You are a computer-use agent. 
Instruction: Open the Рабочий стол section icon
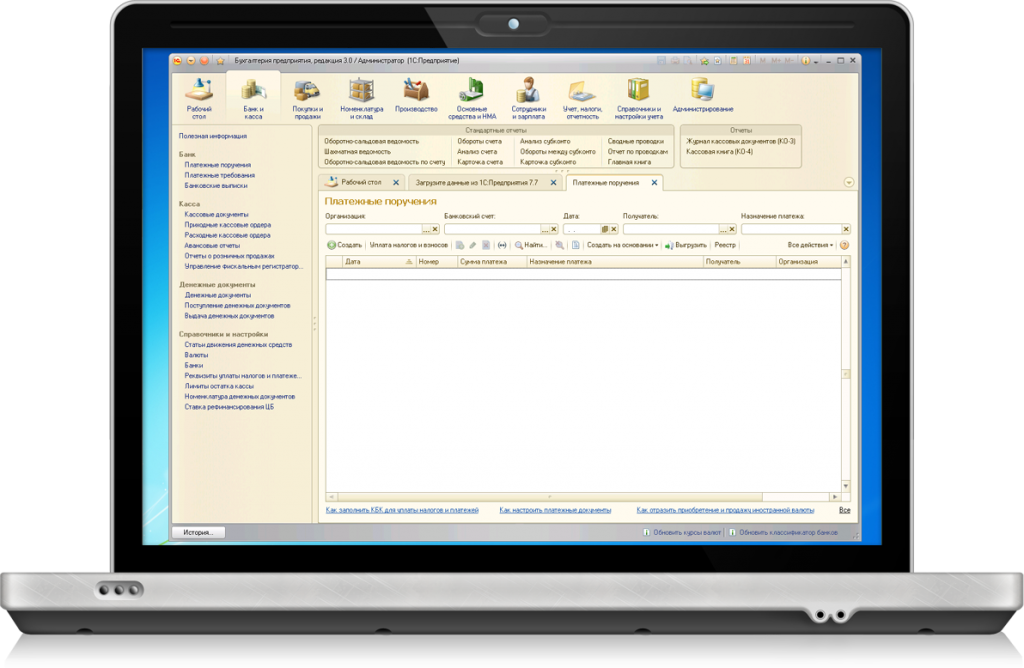tap(199, 97)
